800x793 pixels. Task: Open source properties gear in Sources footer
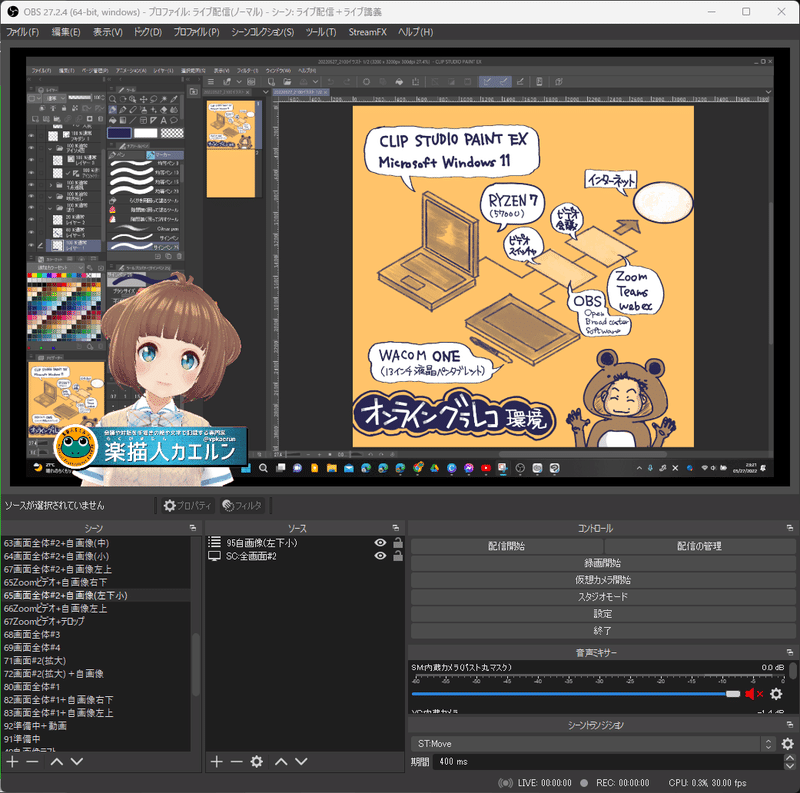[257, 762]
